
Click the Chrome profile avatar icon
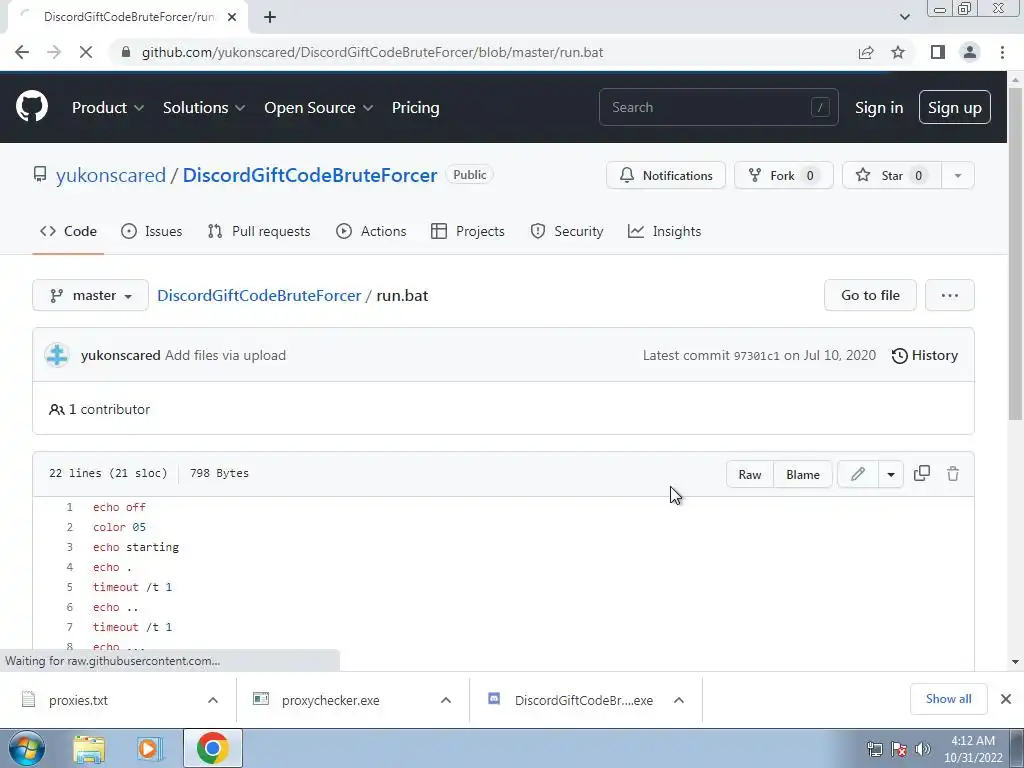click(970, 52)
